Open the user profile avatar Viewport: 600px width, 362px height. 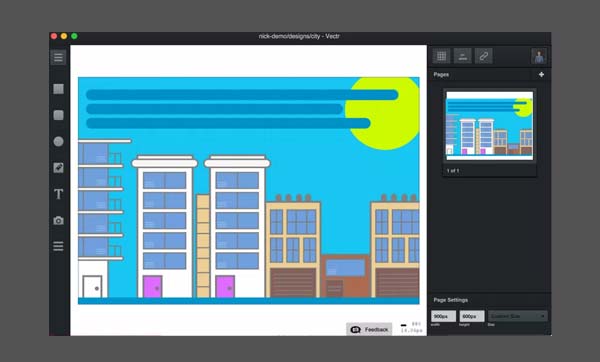pos(539,56)
